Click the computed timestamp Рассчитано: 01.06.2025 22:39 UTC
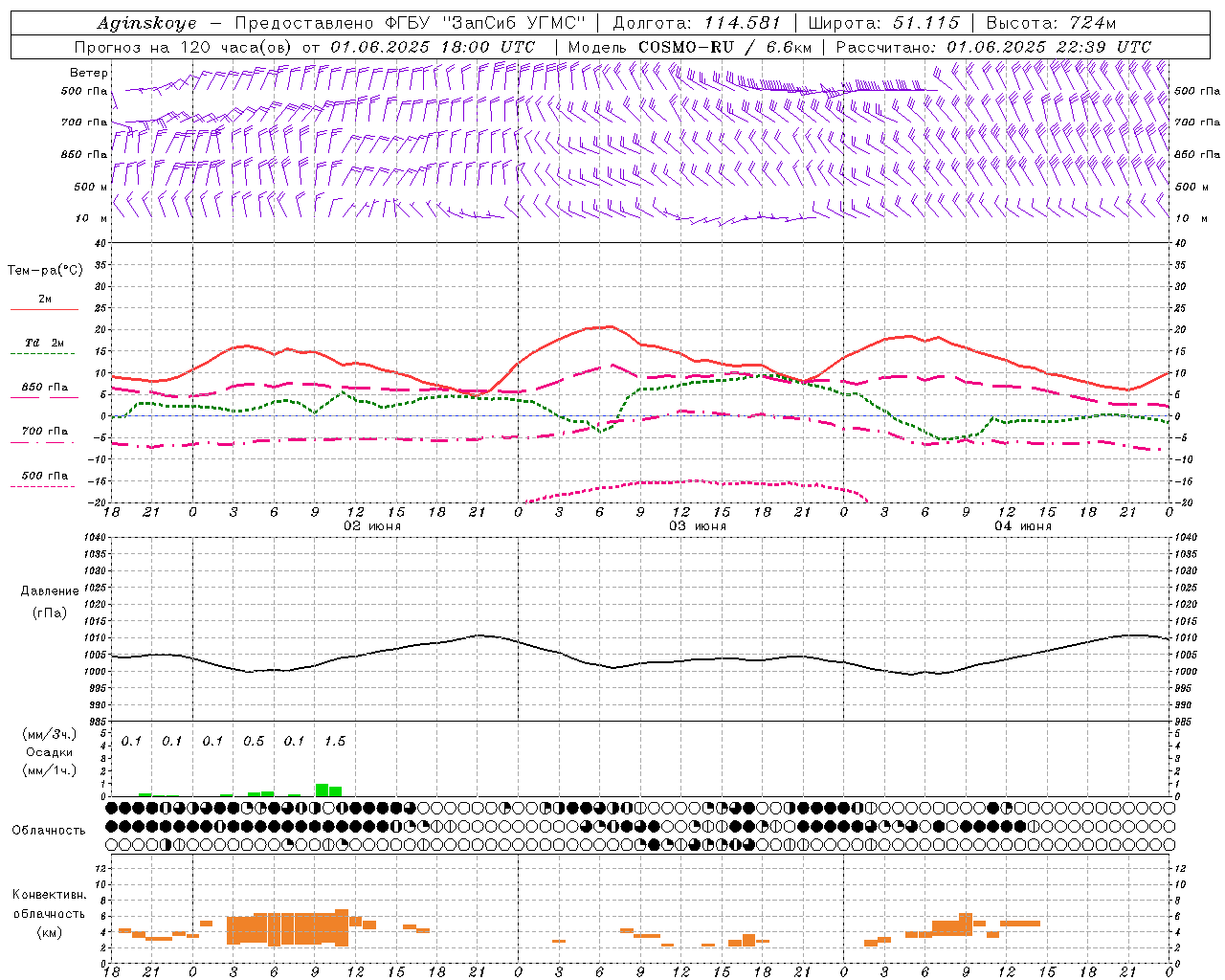Viewport: 1225px width, 980px height. pyautogui.click(x=993, y=47)
